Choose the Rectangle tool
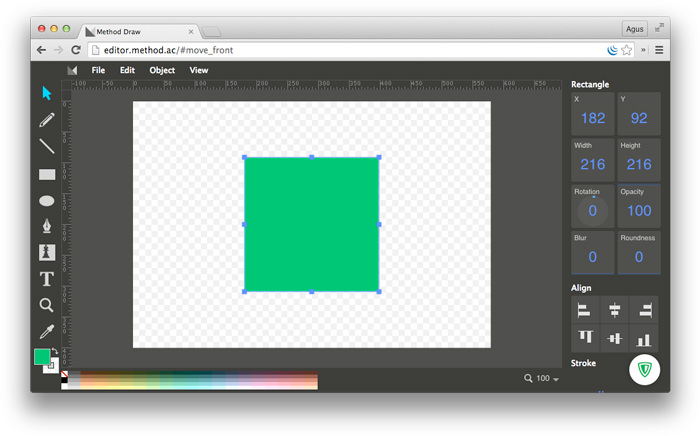 click(x=46, y=174)
